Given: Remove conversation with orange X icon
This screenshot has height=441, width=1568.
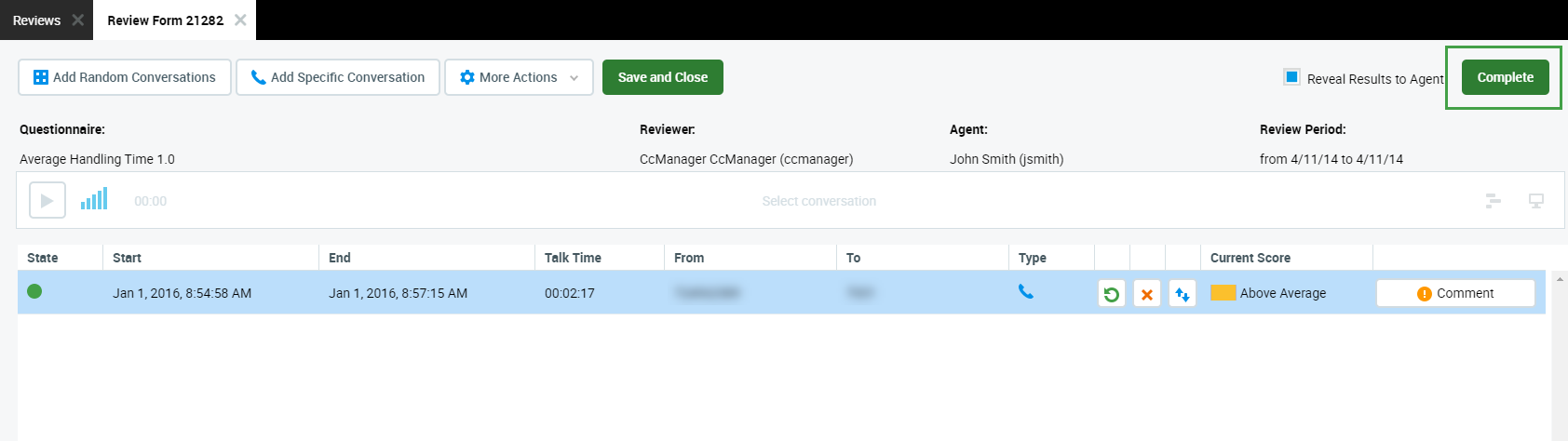Looking at the screenshot, I should click(1146, 294).
